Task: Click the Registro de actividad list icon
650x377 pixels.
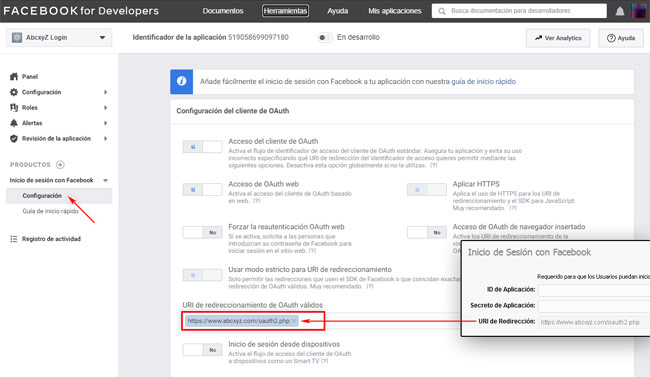Action: point(14,239)
